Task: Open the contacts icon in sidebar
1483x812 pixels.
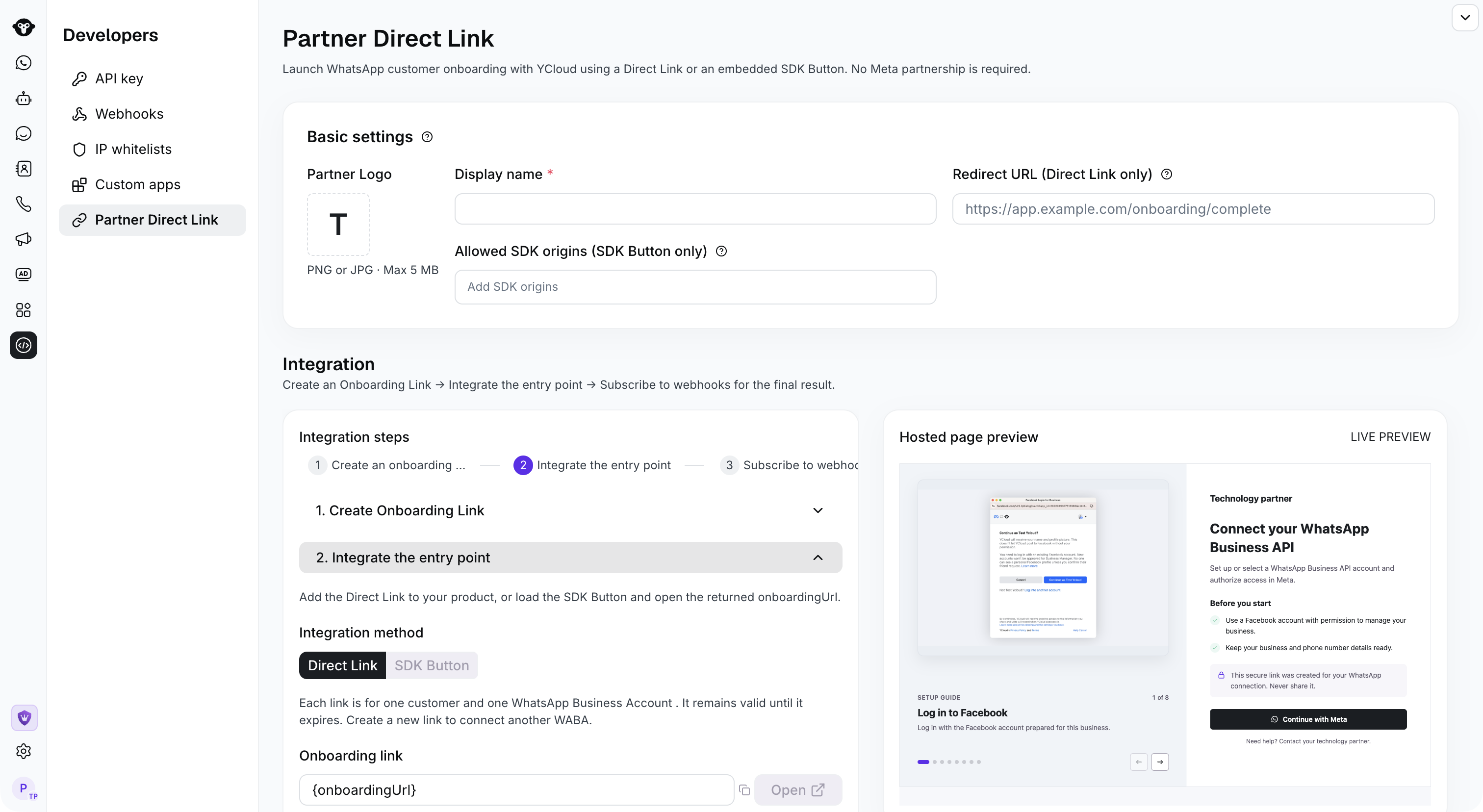Action: (23, 169)
